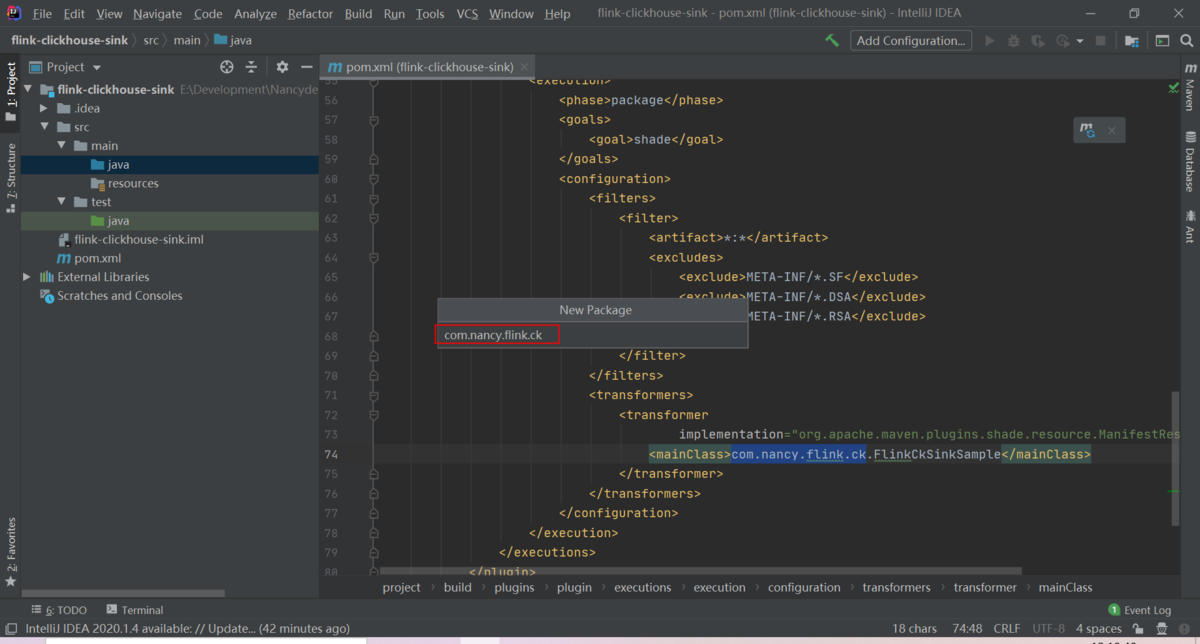The width and height of the screenshot is (1200, 644).
Task: Open the 2: Favorites side tab
Action: pyautogui.click(x=10, y=552)
